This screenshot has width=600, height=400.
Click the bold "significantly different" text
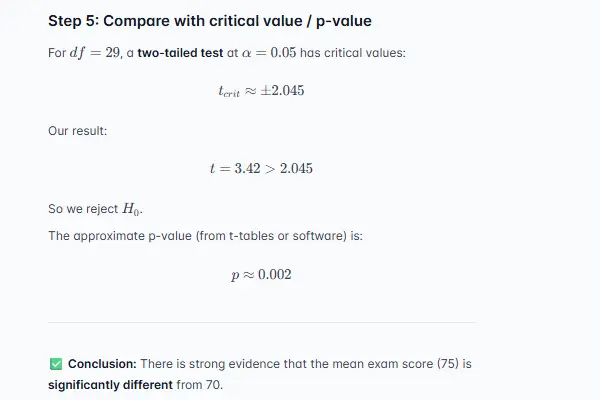105,382
